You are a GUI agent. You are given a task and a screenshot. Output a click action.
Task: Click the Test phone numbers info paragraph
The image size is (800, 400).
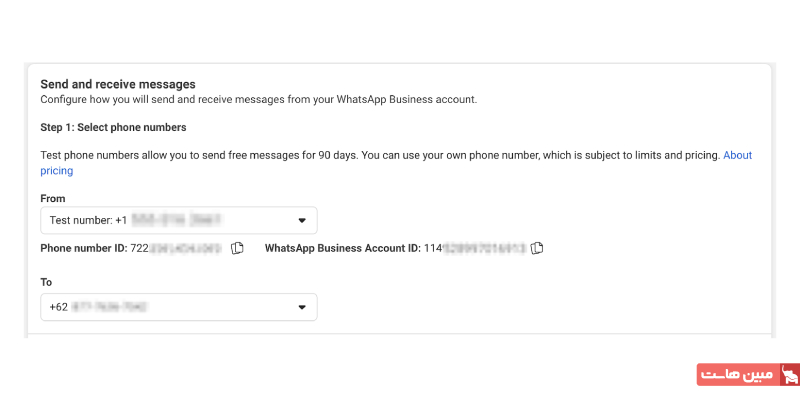tap(380, 156)
